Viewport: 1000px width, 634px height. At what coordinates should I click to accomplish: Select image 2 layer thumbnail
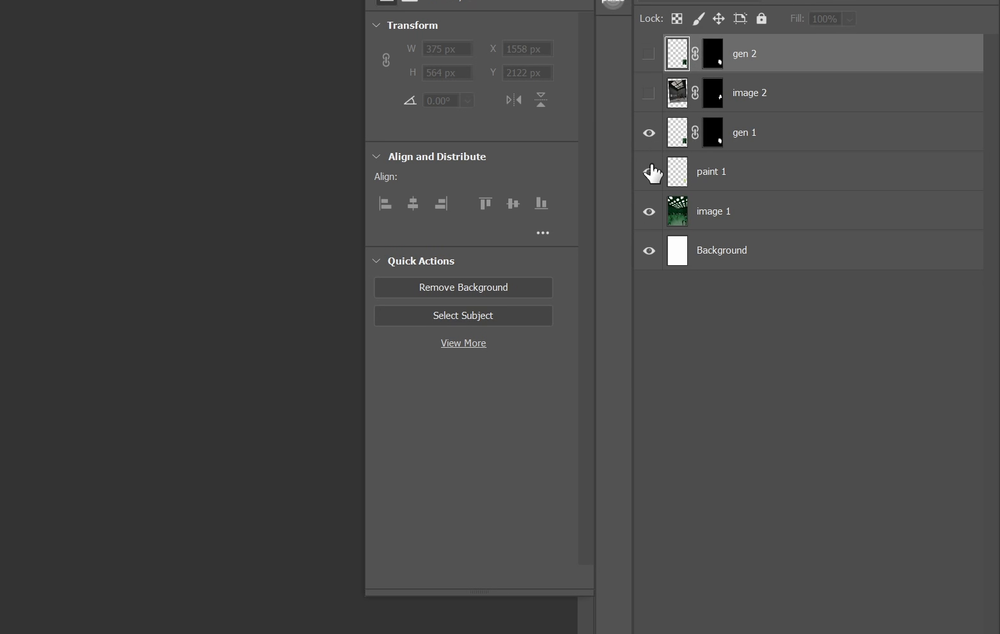(677, 93)
